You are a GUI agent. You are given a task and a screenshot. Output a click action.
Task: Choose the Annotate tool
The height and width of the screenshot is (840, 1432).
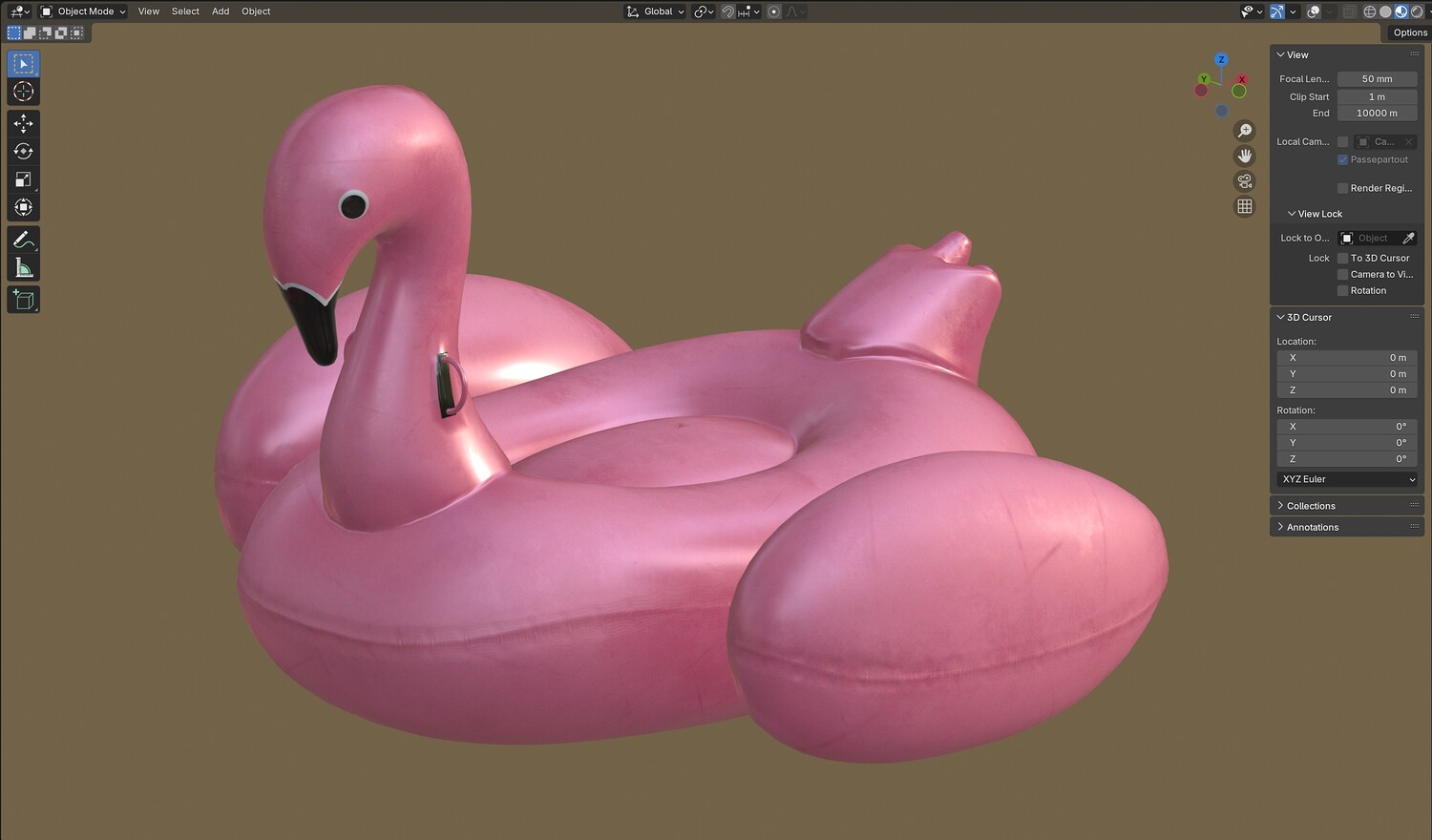pyautogui.click(x=24, y=240)
